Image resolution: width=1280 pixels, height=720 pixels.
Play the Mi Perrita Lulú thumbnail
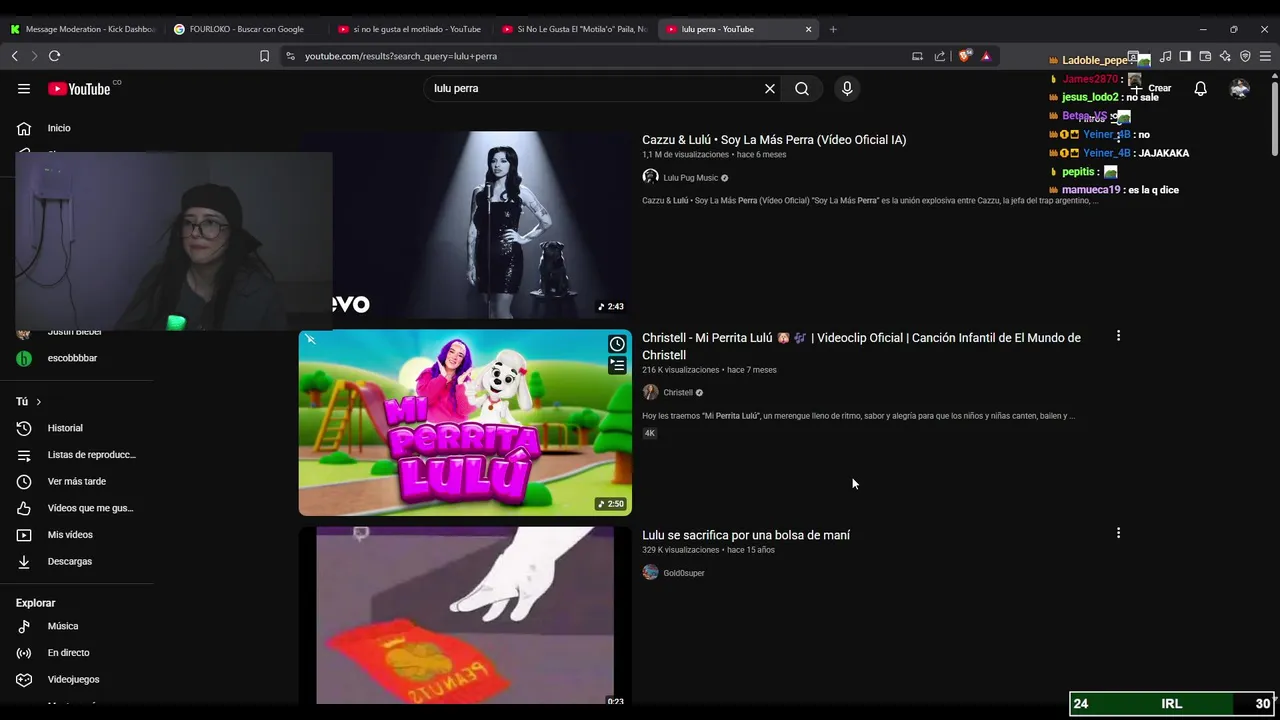pyautogui.click(x=465, y=422)
